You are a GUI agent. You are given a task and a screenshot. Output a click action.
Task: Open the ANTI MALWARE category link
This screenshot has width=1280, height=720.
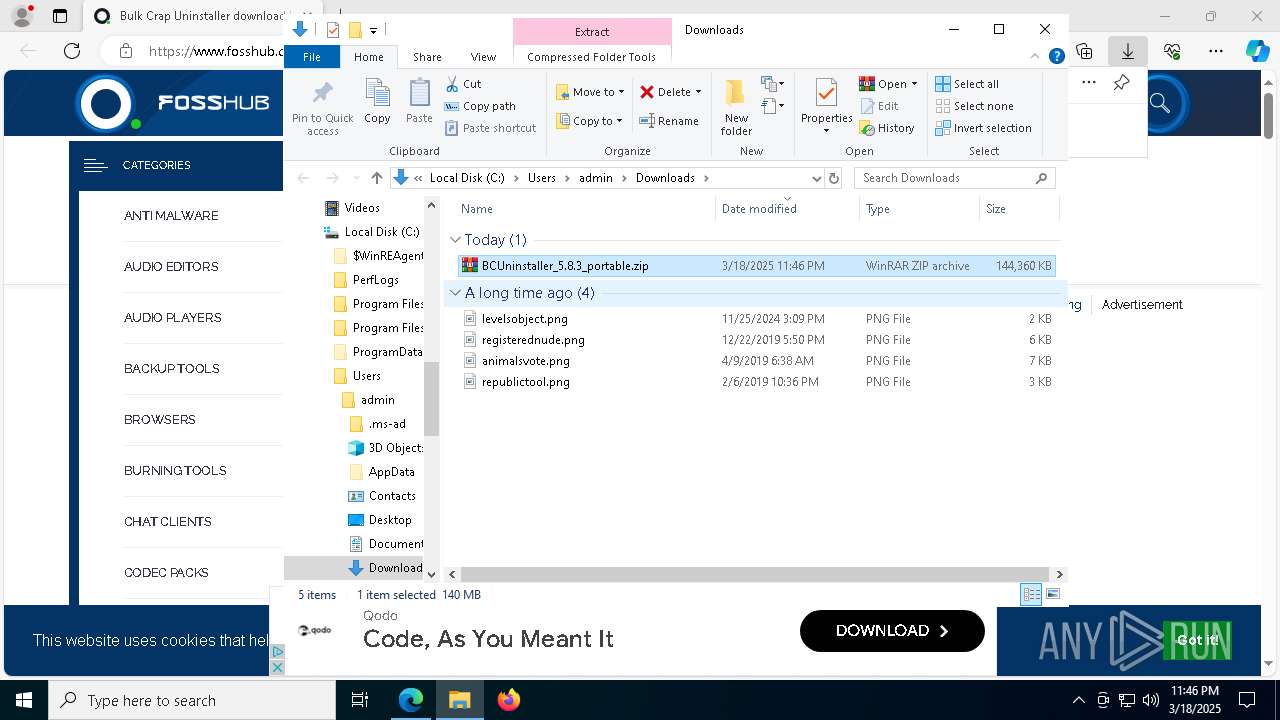coord(171,216)
